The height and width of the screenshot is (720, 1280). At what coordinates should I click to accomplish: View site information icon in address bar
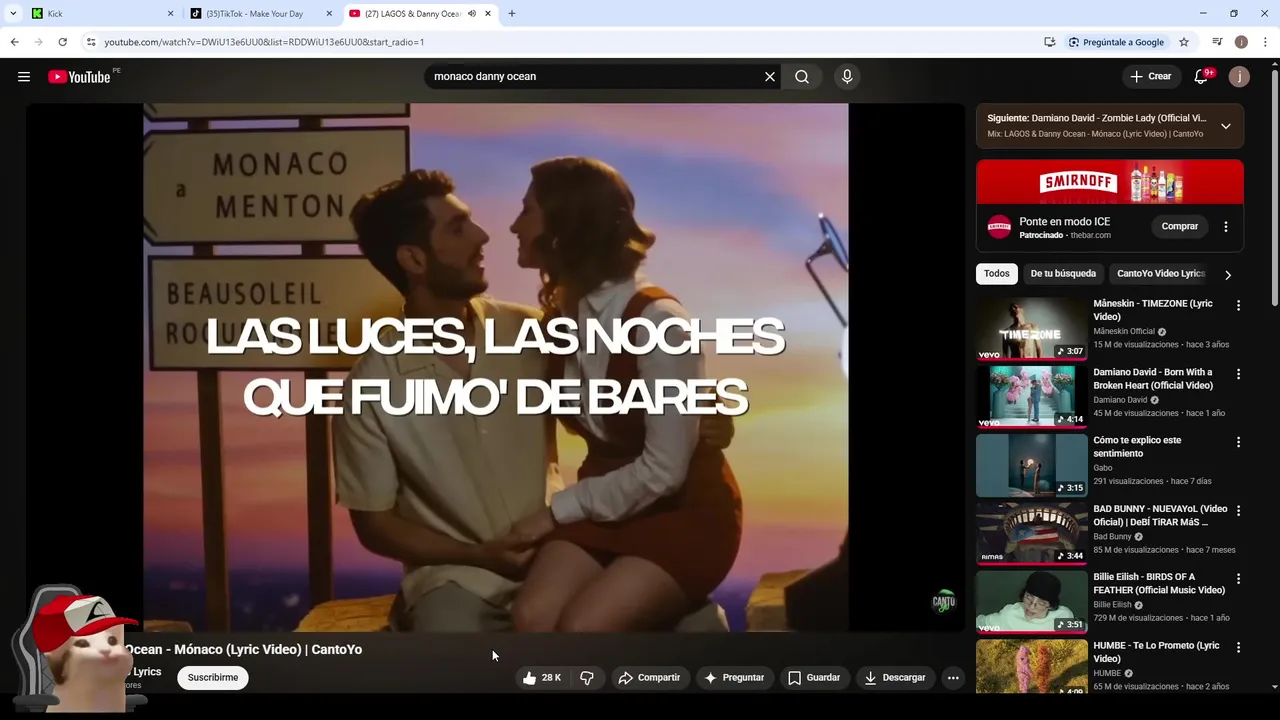(91, 42)
